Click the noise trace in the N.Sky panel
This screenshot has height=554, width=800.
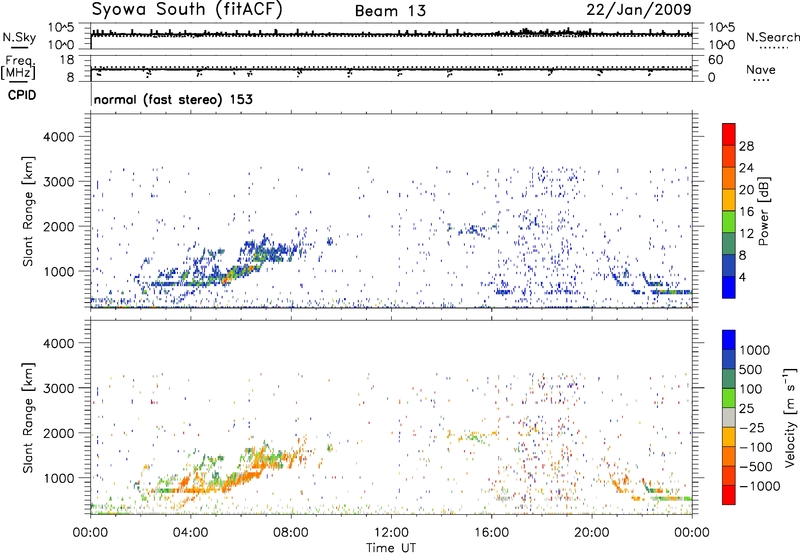(391, 34)
